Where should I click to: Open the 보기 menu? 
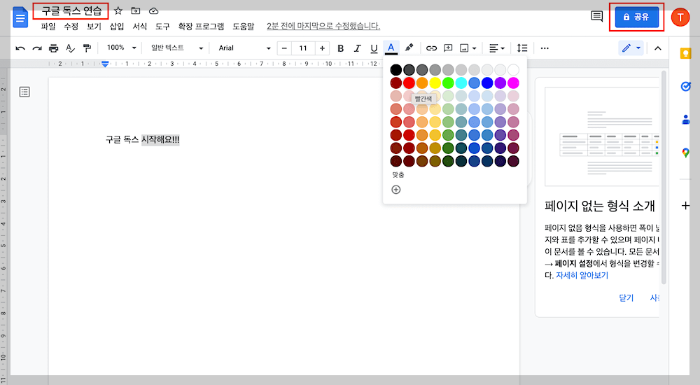tap(94, 26)
